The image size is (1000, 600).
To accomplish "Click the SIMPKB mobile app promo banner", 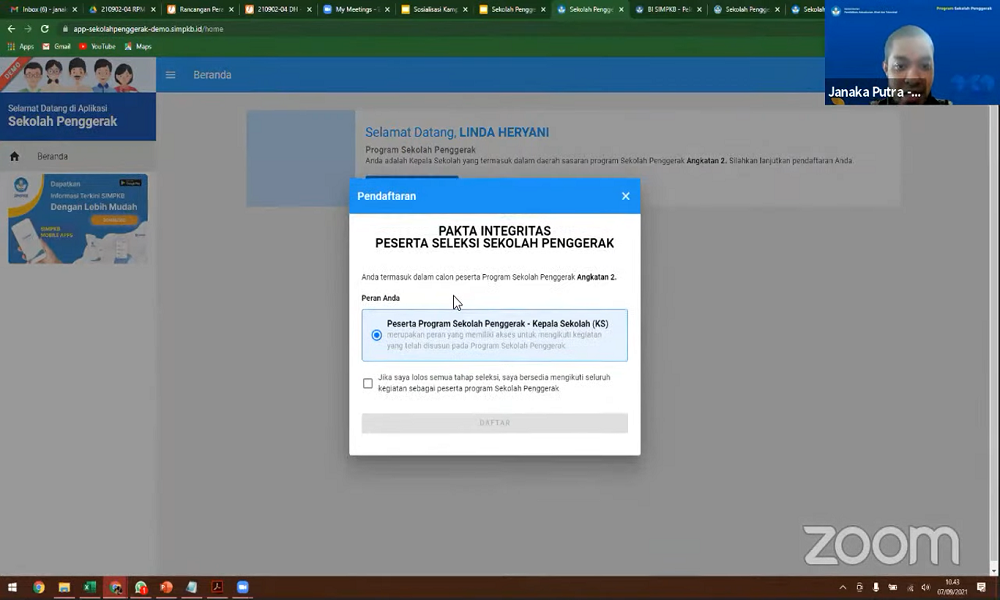I will (78, 219).
